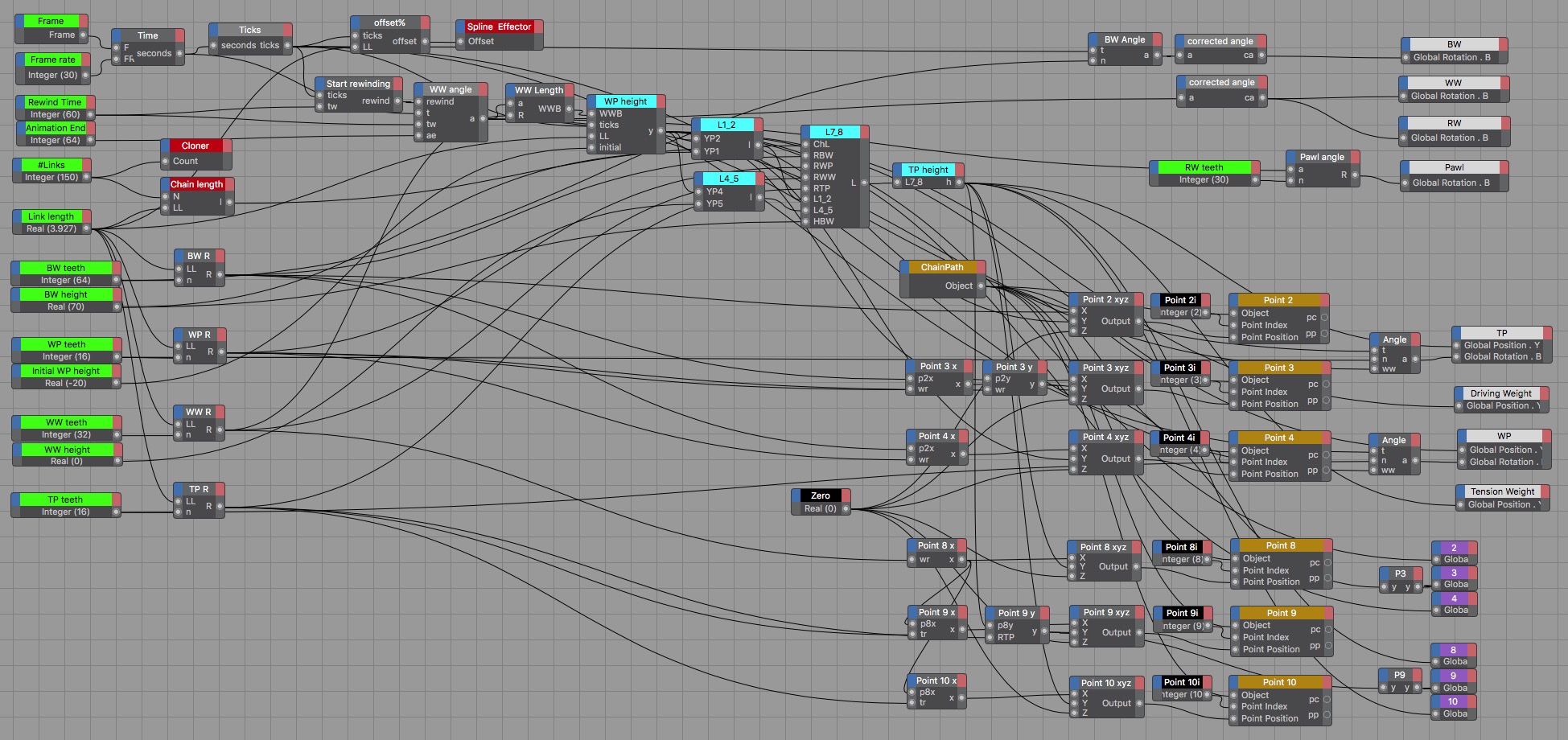Image resolution: width=1568 pixels, height=740 pixels.
Task: Open red outputs corner of L1_2 node
Action: [758, 125]
